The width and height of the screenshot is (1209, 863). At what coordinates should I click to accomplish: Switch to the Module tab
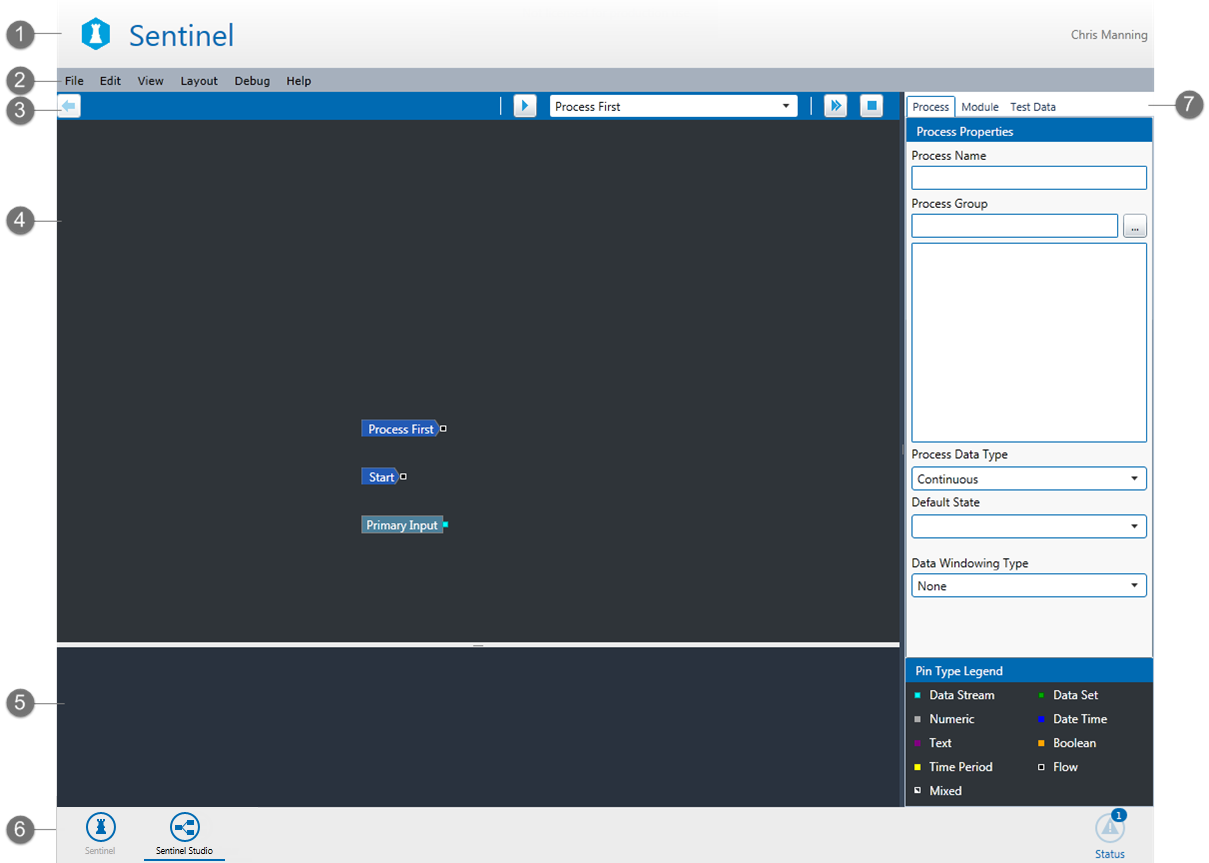(x=979, y=107)
